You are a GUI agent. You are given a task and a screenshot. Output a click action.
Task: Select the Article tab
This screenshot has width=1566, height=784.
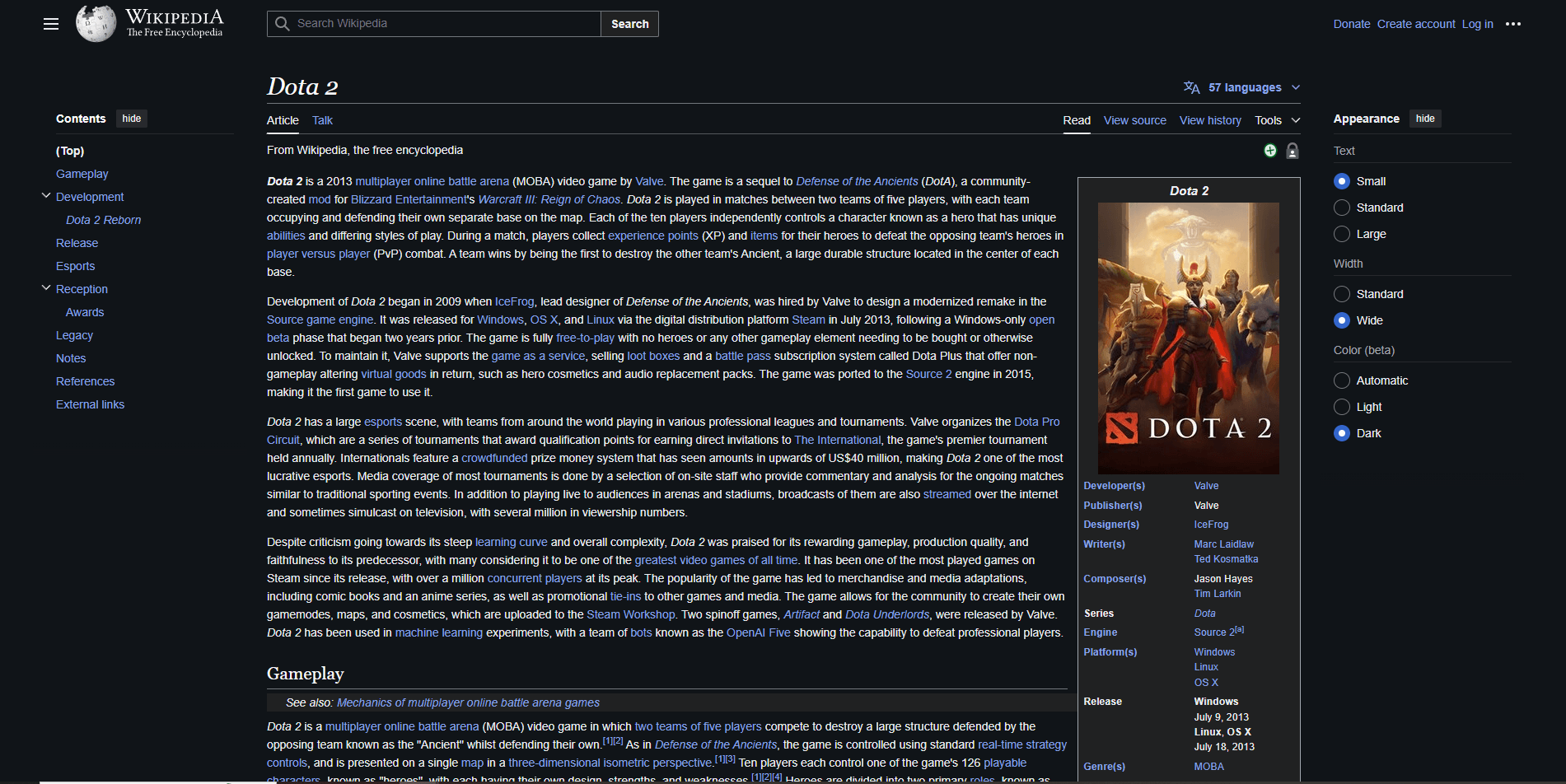[x=283, y=120]
